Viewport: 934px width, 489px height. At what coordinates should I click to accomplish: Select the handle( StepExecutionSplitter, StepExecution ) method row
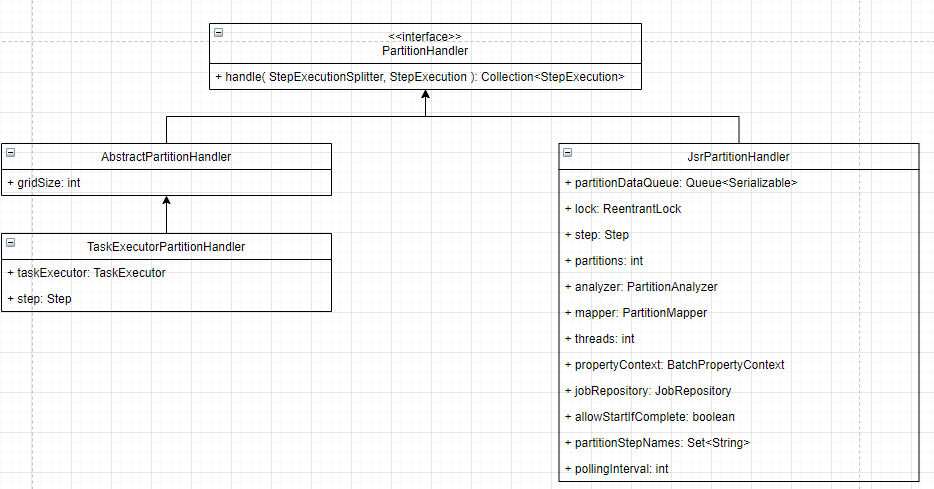click(x=425, y=77)
